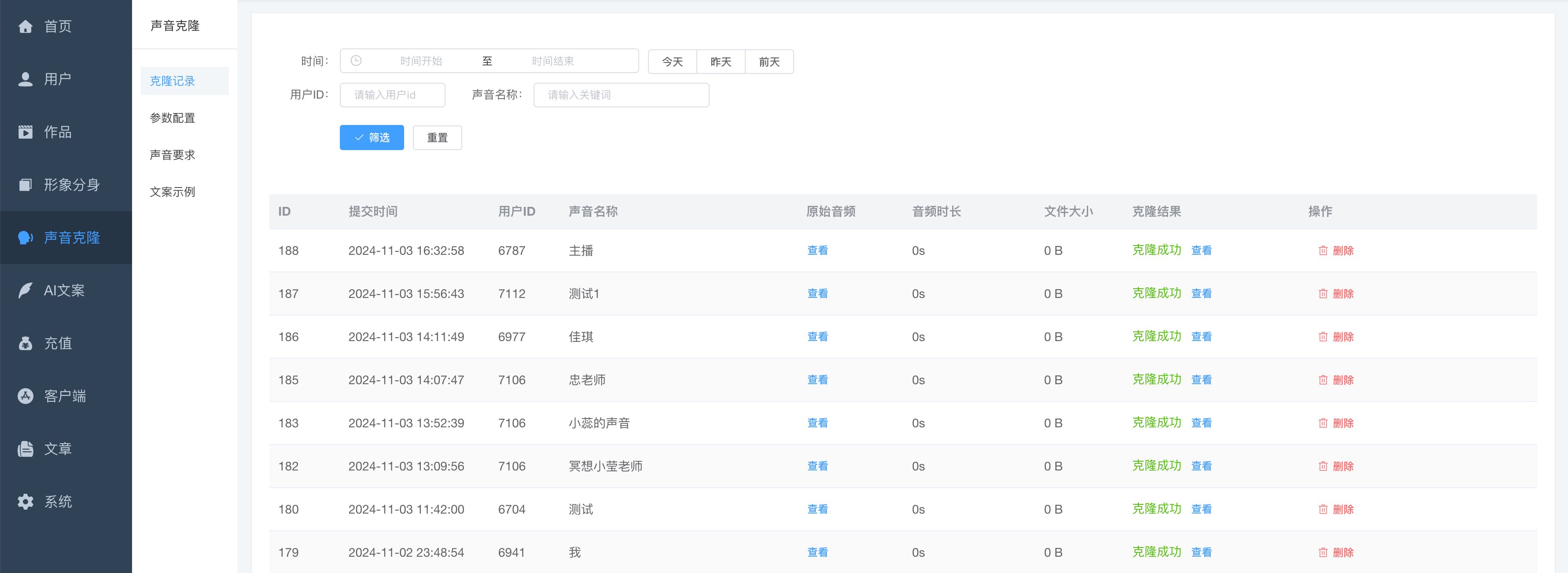Click the 时间开始 start time field
This screenshot has height=573, width=1568.
(x=421, y=61)
